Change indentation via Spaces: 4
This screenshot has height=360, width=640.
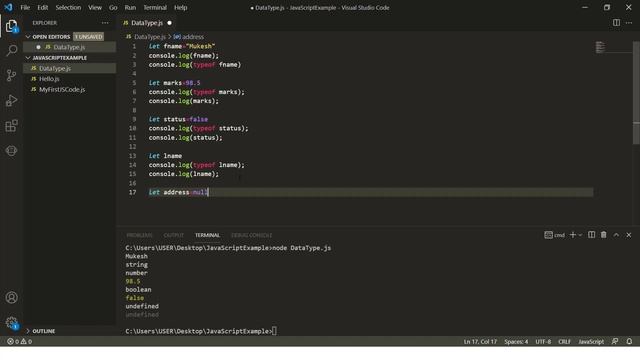click(x=516, y=341)
